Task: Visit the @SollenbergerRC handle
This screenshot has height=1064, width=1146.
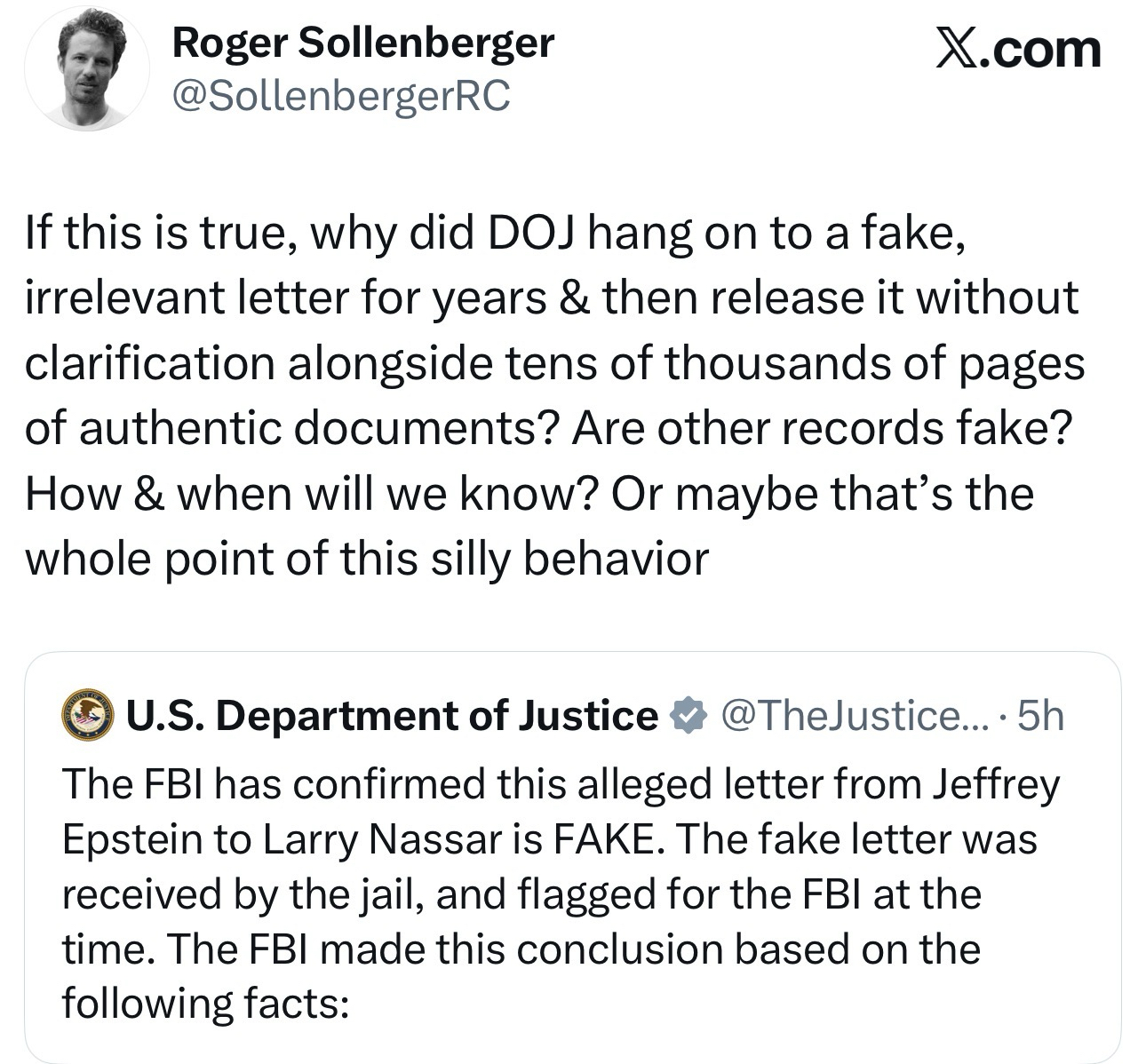Action: (340, 95)
